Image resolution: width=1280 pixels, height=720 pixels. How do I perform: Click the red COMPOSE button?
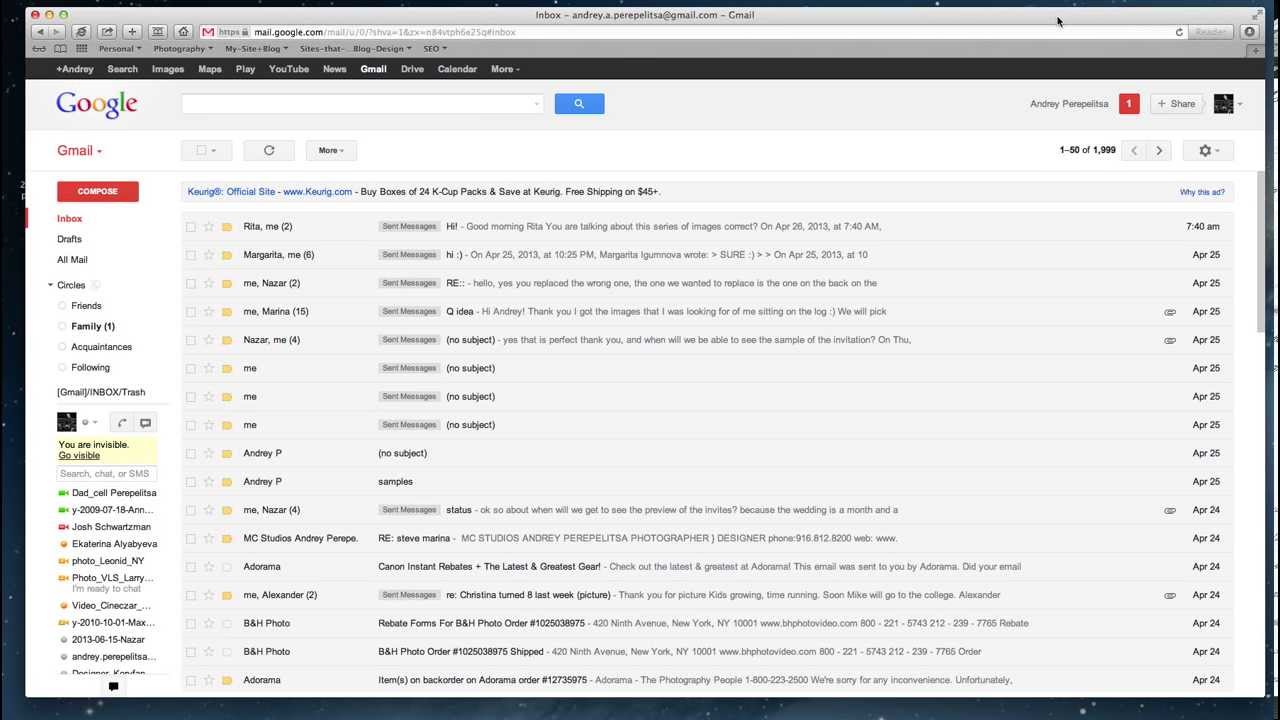coord(98,191)
